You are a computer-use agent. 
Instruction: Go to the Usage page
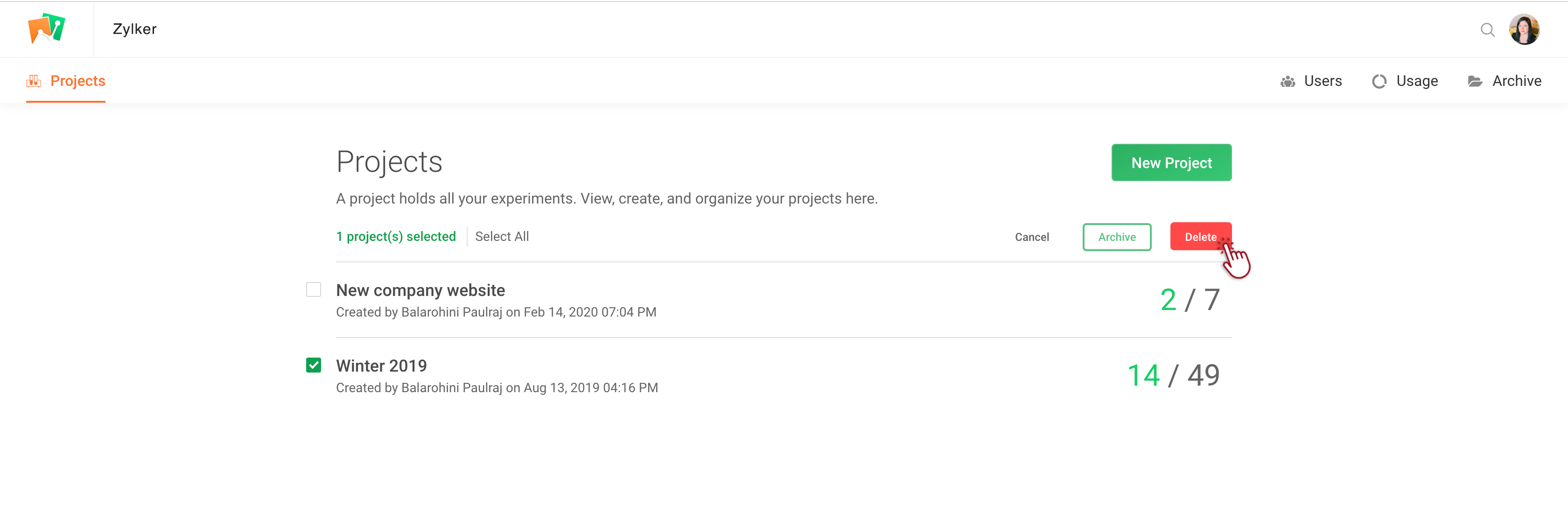[x=1416, y=81]
